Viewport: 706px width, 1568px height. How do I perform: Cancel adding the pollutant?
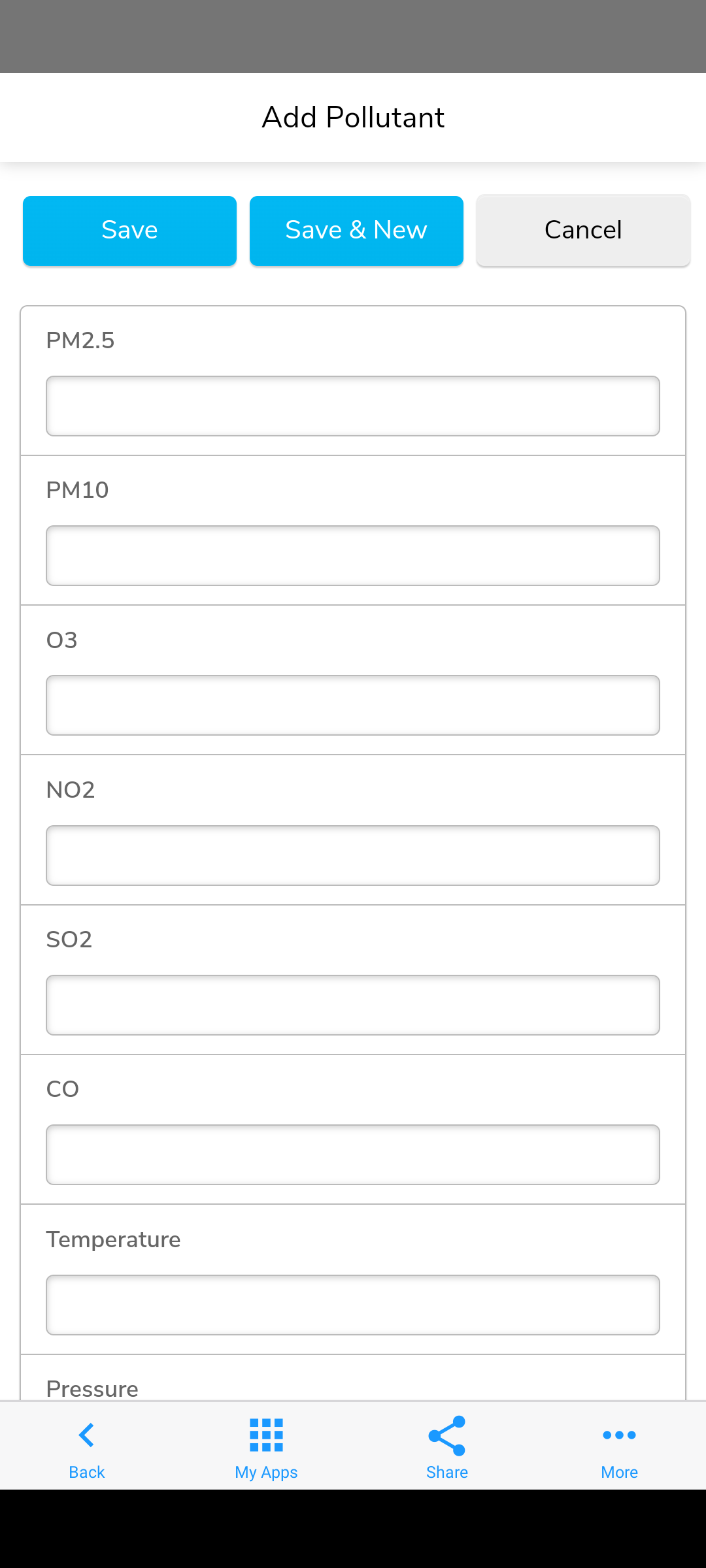coord(583,231)
